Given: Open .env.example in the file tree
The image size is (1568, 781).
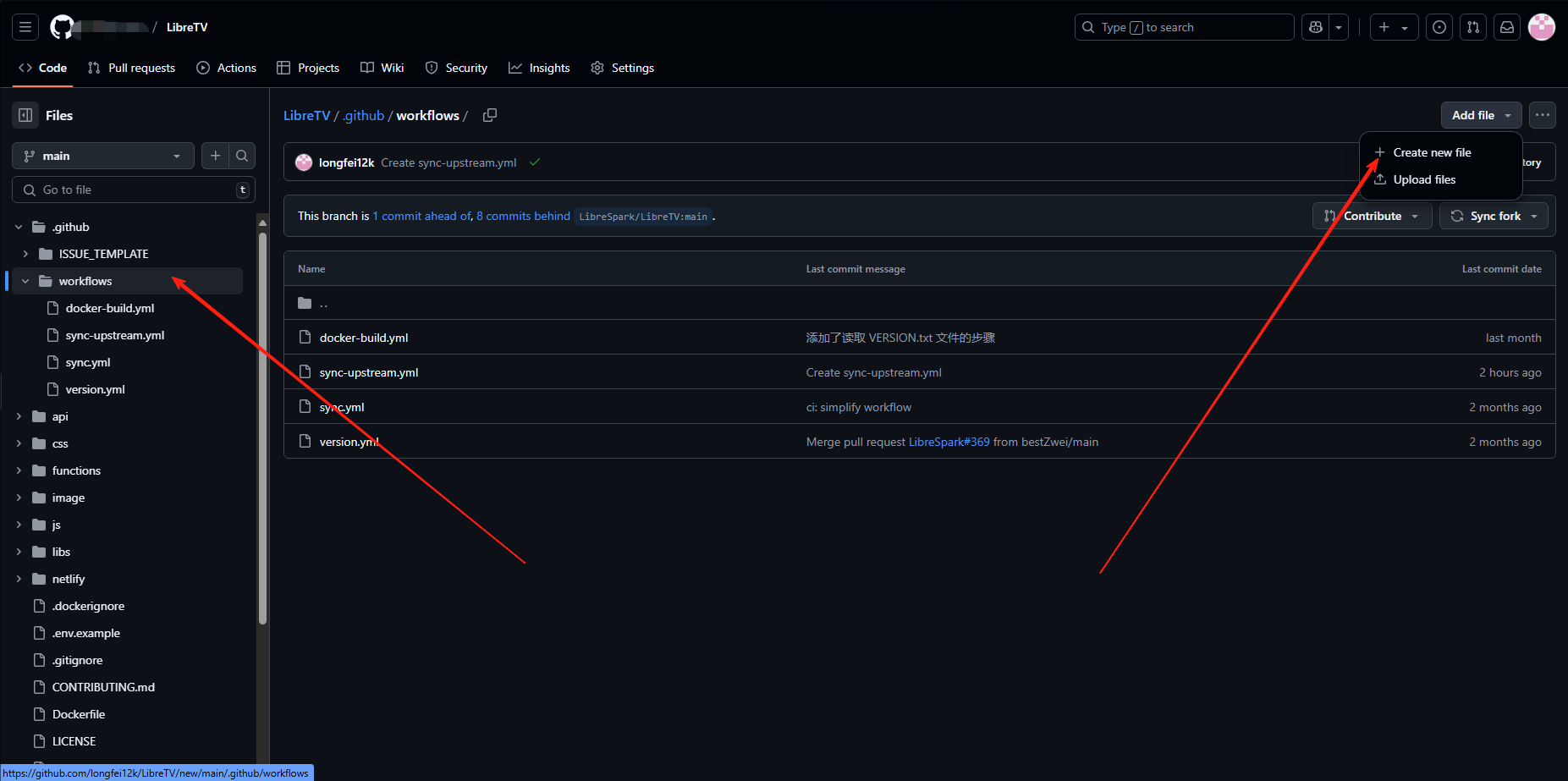Looking at the screenshot, I should [86, 633].
